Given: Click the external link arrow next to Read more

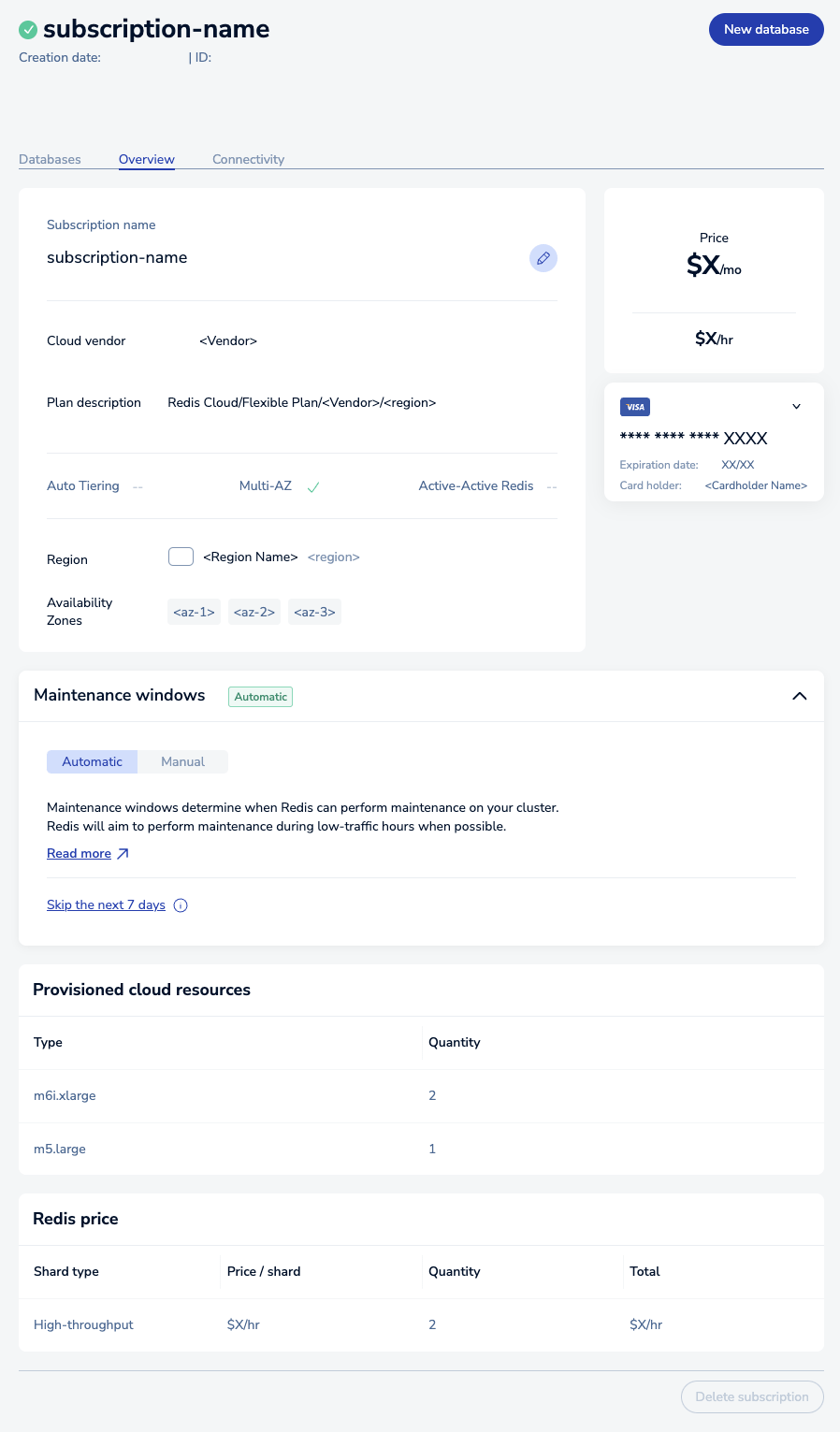Looking at the screenshot, I should [x=123, y=854].
